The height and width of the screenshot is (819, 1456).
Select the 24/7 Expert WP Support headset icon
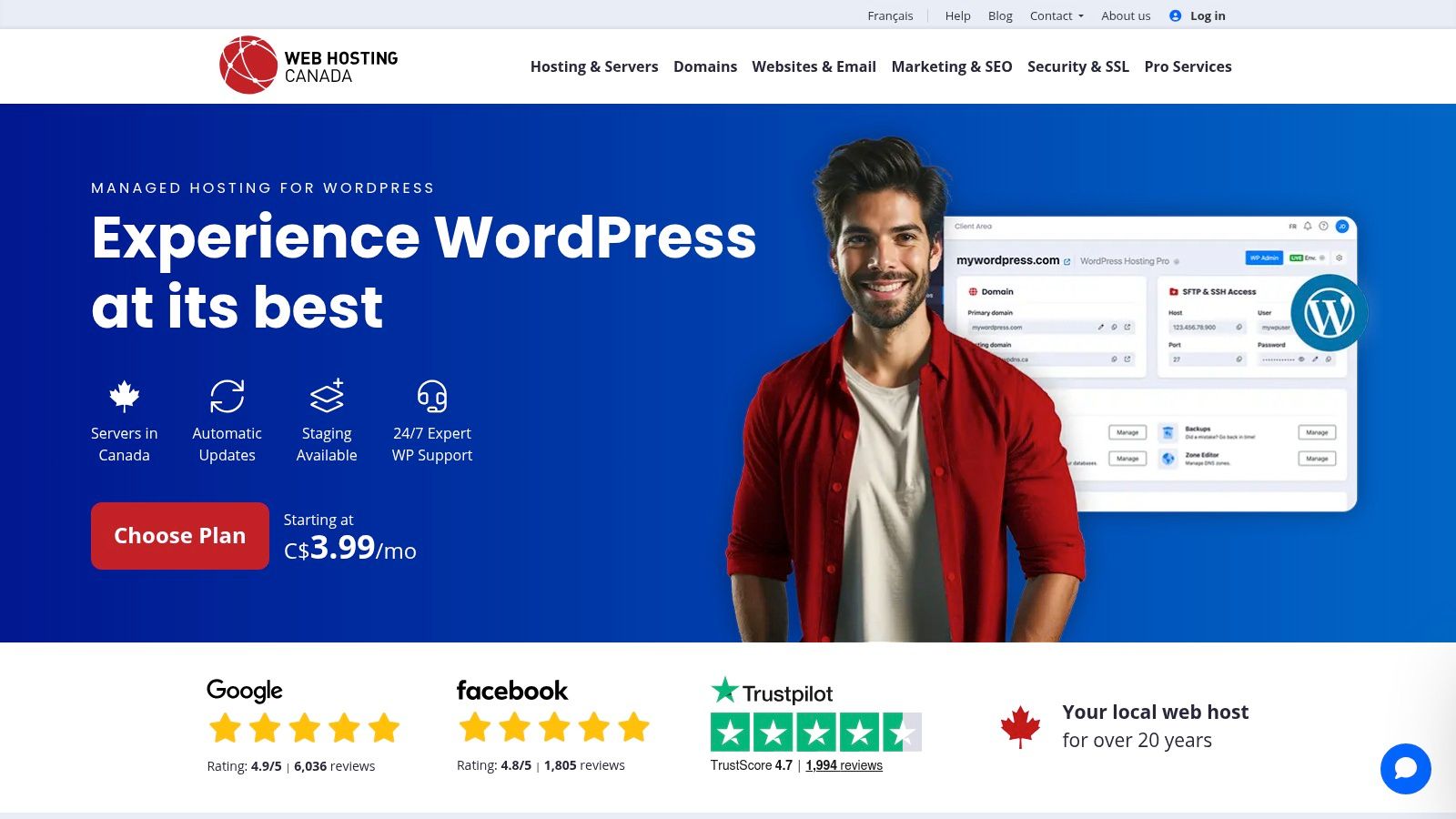coord(431,395)
